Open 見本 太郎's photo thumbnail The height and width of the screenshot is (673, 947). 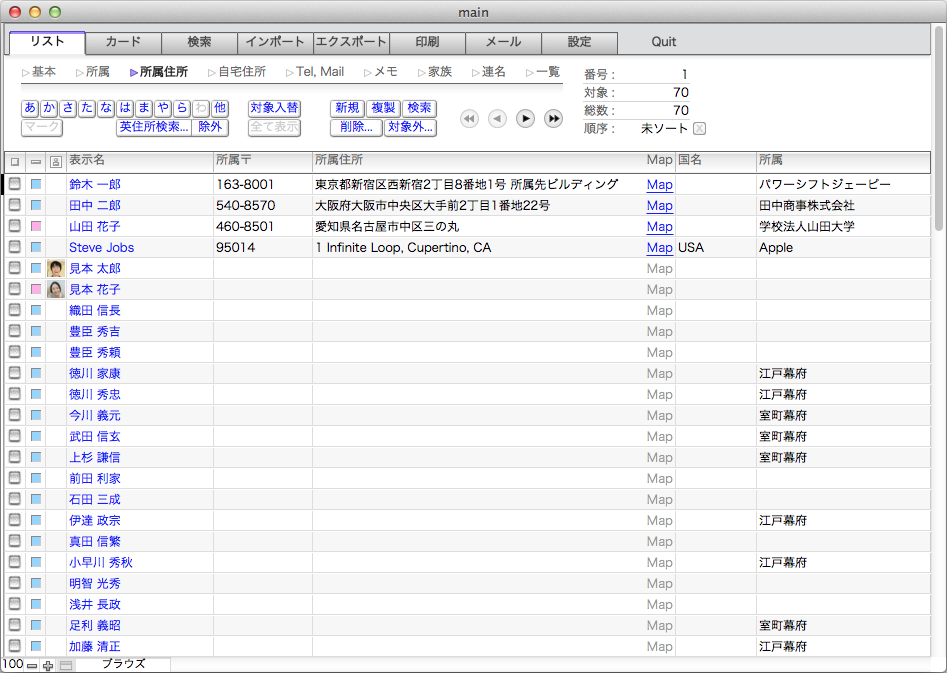pyautogui.click(x=56, y=268)
